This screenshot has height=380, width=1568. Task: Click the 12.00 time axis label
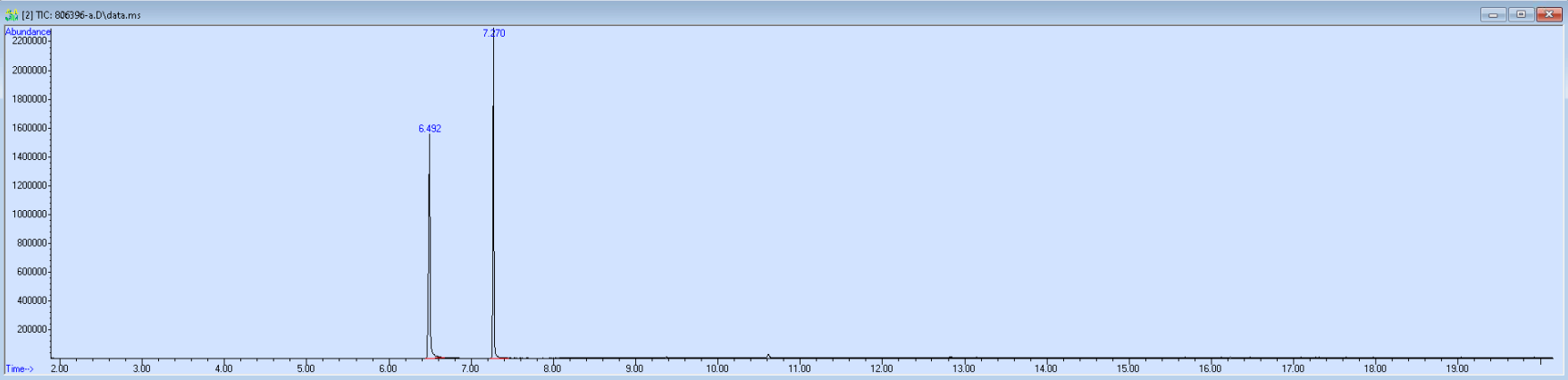click(x=881, y=368)
